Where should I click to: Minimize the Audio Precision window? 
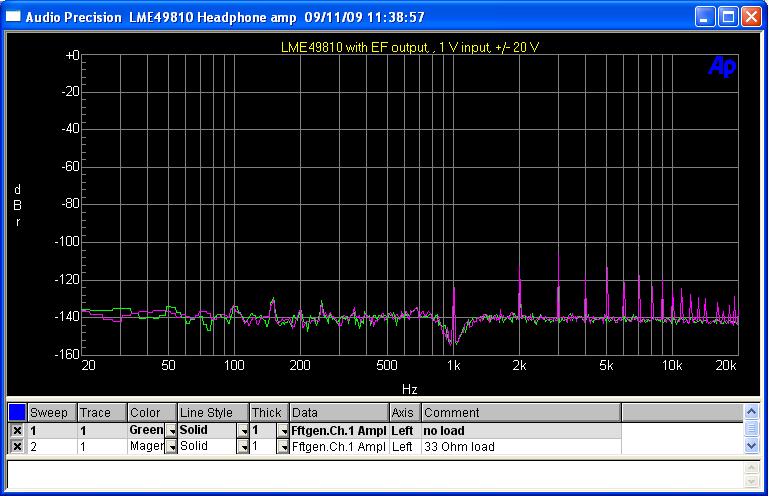tap(705, 17)
